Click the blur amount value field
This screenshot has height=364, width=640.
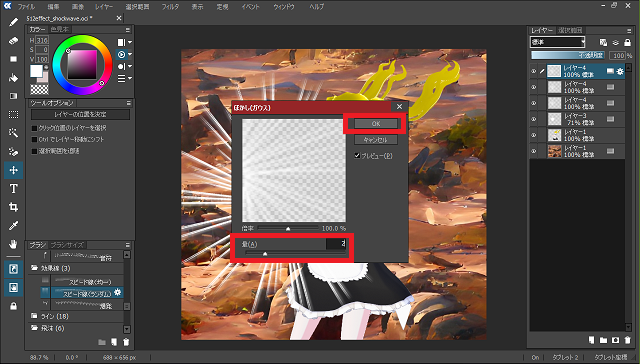[336, 244]
